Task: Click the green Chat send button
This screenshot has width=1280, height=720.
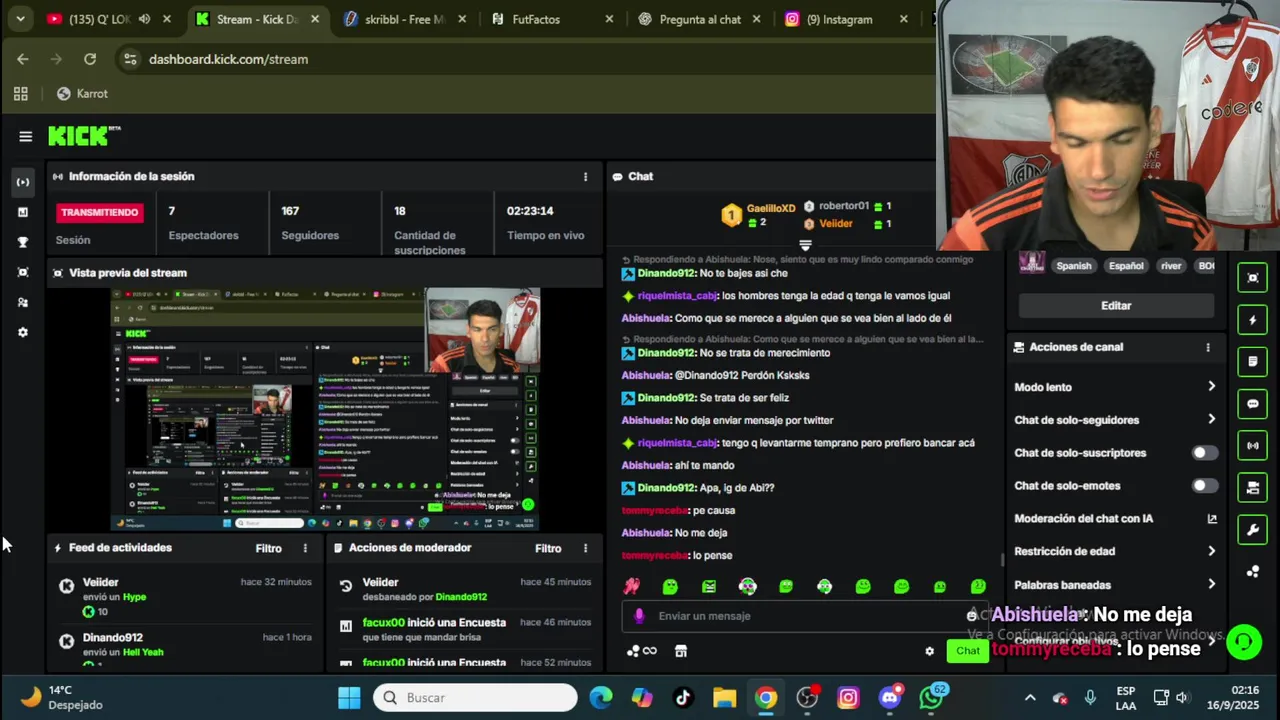Action: tap(968, 651)
